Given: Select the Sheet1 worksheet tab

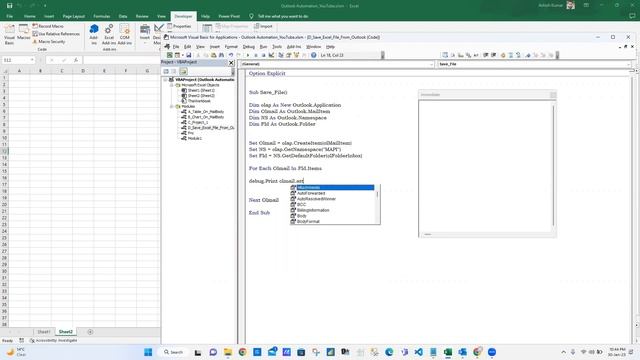Looking at the screenshot, I should click(x=44, y=332).
